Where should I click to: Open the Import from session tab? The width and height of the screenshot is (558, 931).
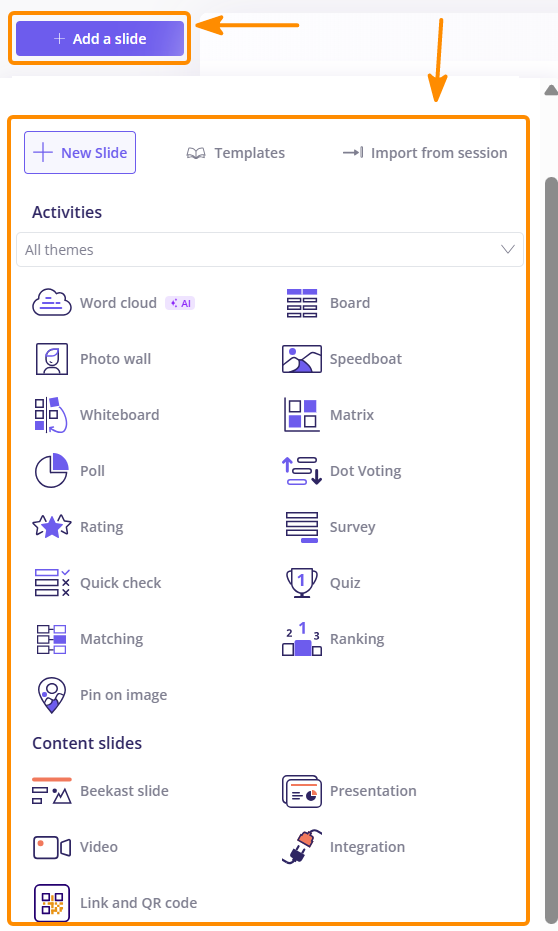pyautogui.click(x=425, y=153)
